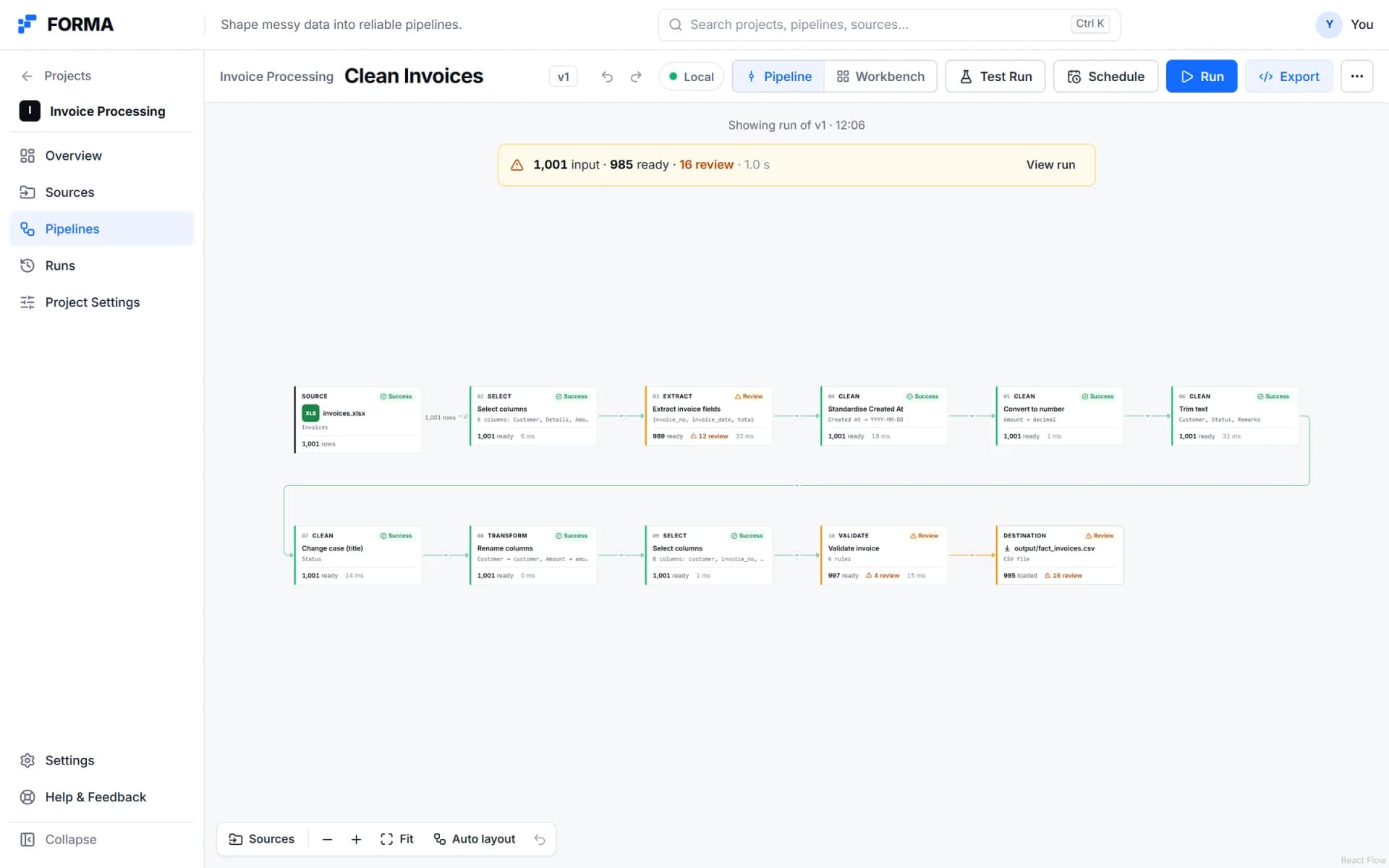The width and height of the screenshot is (1389, 868).
Task: Zoom out the canvas with minus
Action: (327, 839)
